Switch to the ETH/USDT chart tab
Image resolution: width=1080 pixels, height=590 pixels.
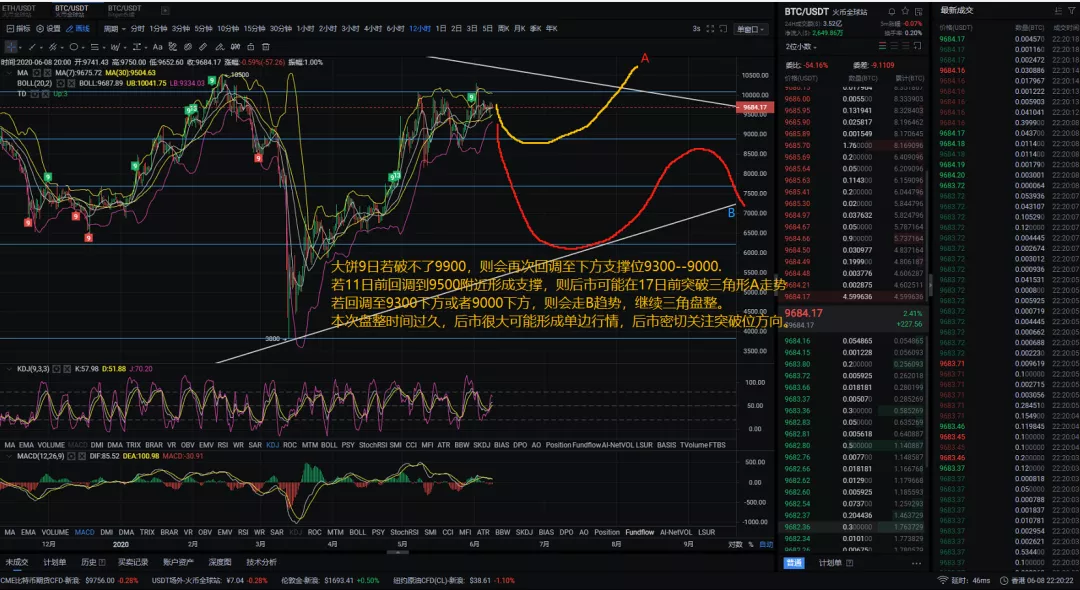point(17,10)
